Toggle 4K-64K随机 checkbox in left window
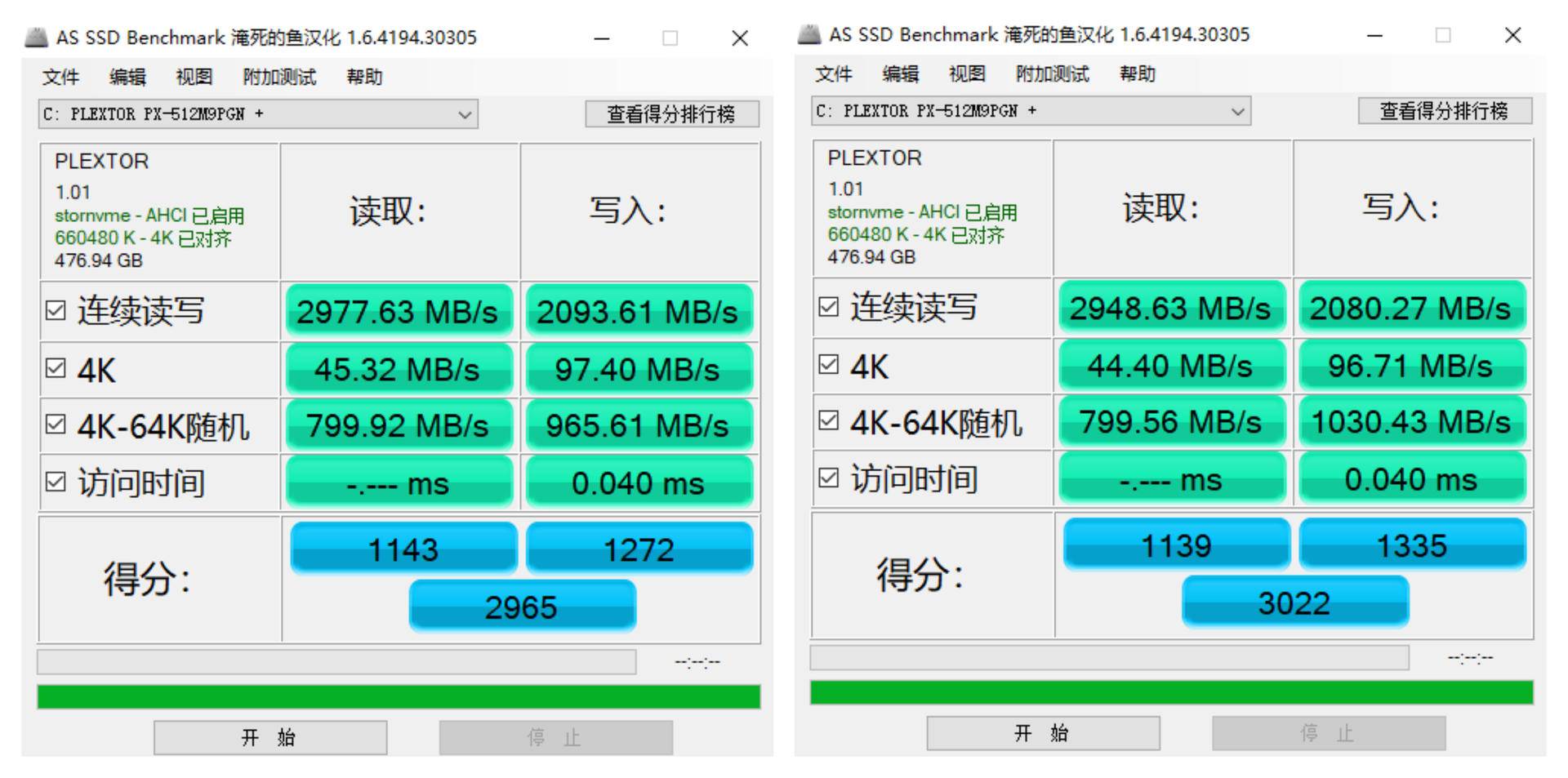 56,425
